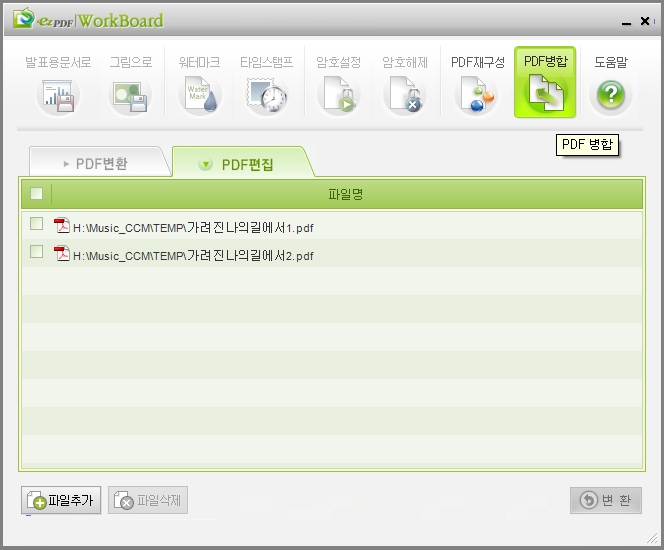Click the window resize grip corner
The width and height of the screenshot is (664, 550).
[652, 538]
